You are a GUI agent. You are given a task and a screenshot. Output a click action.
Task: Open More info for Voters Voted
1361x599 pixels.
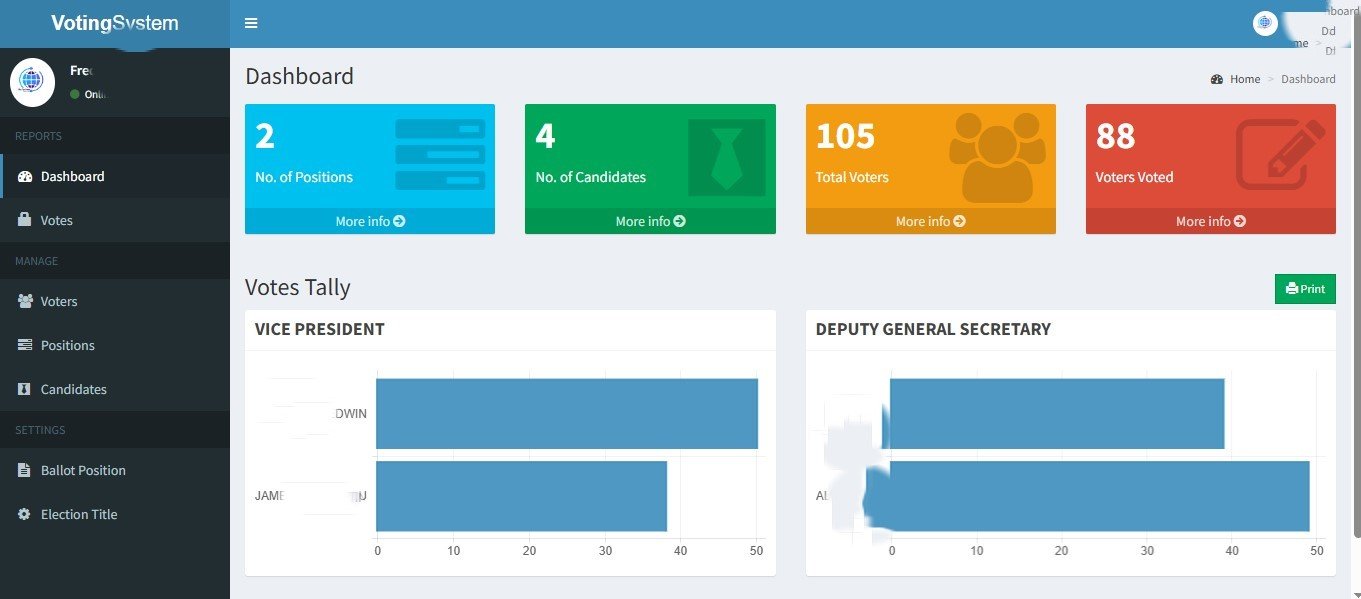pos(1210,221)
